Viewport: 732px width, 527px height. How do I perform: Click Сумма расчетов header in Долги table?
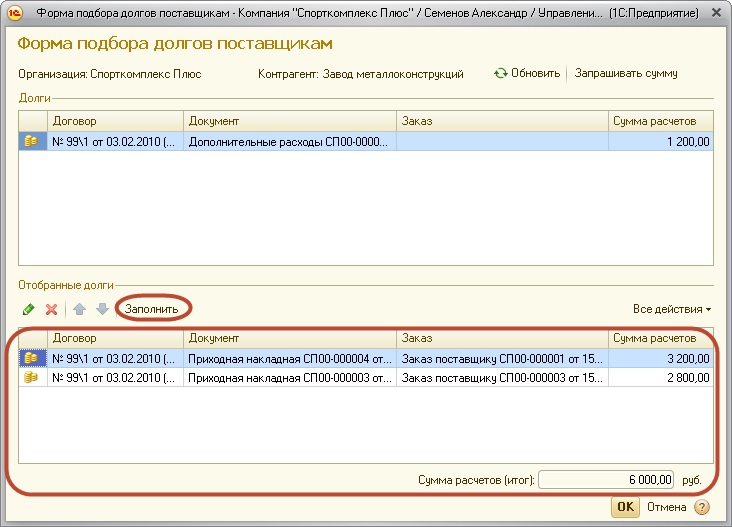[x=661, y=121]
